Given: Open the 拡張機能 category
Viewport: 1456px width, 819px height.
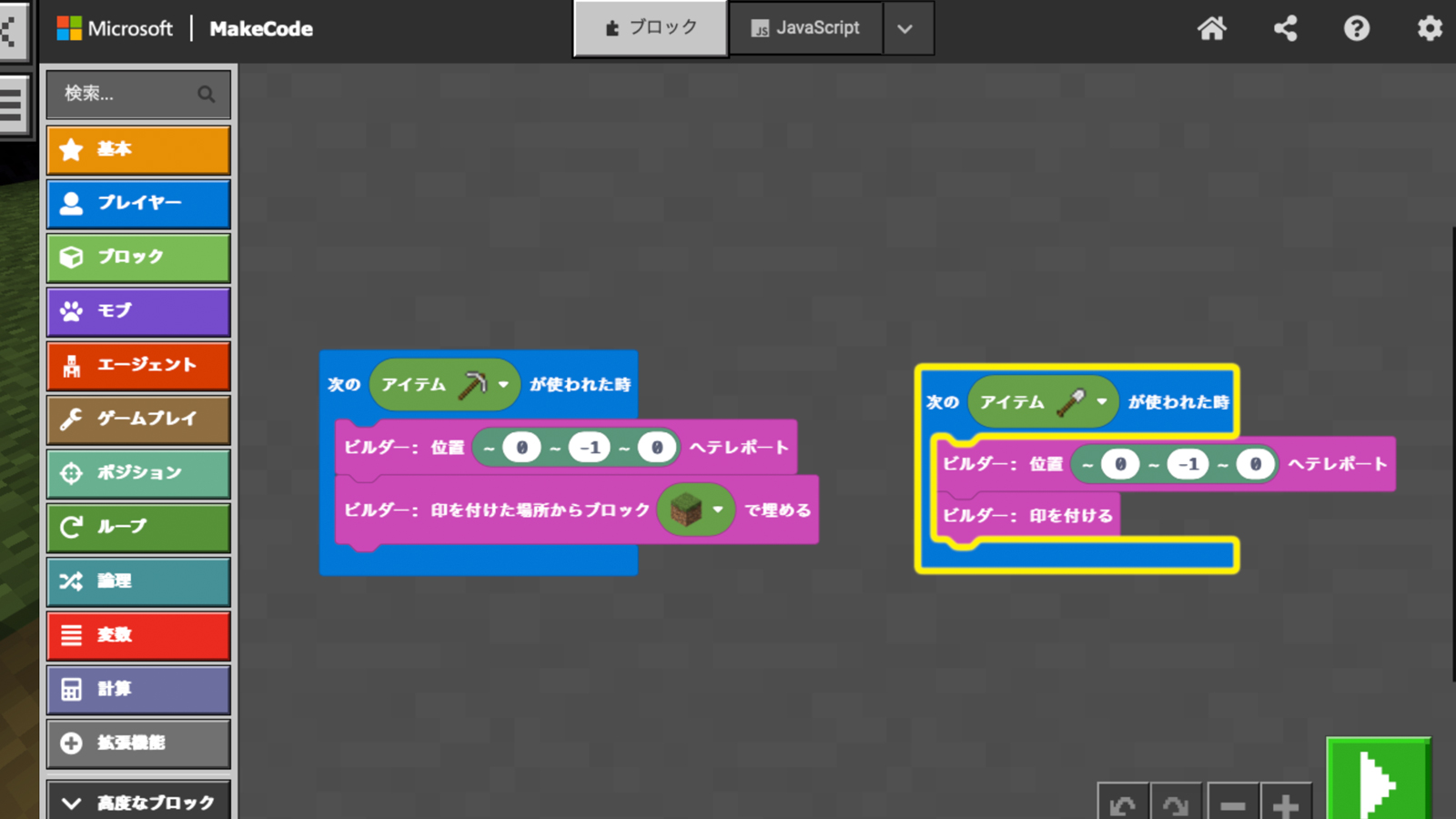Looking at the screenshot, I should coord(138,743).
